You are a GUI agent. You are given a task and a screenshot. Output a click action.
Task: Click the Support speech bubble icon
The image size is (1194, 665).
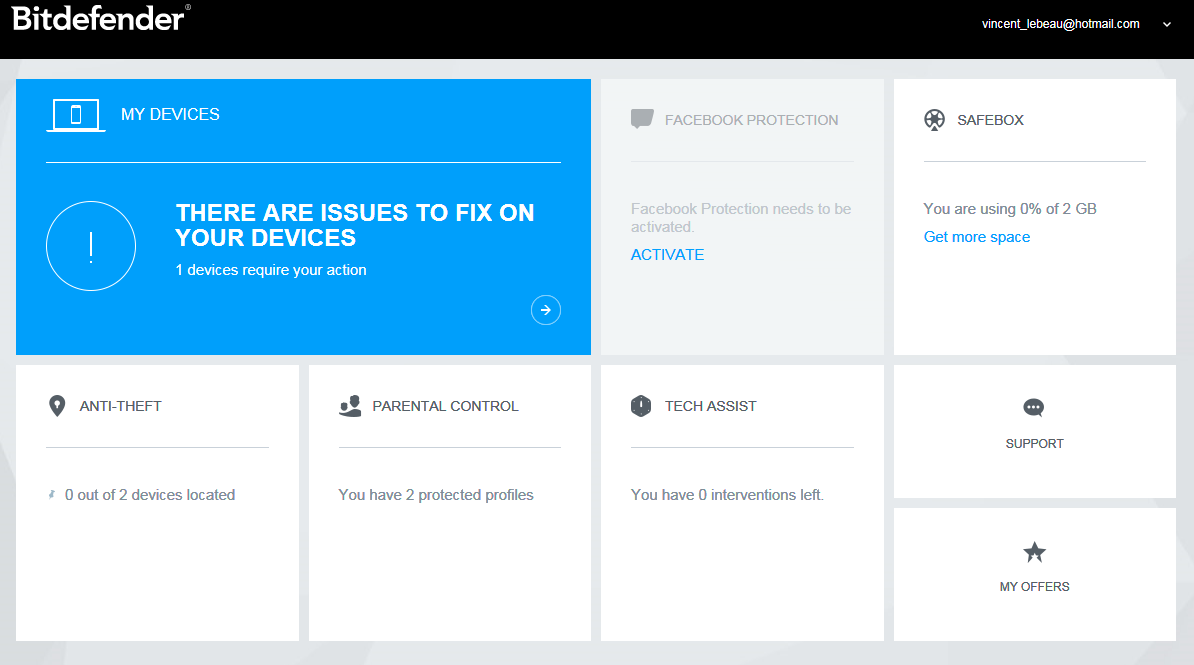pos(1034,408)
